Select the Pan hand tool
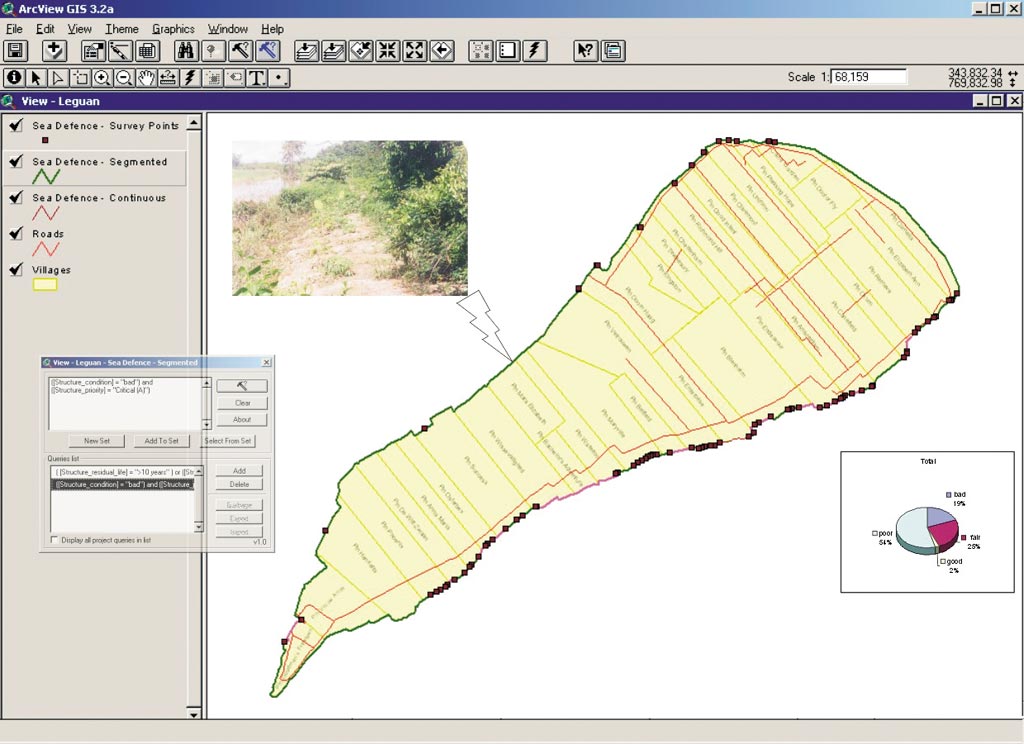This screenshot has width=1024, height=744. 146,78
